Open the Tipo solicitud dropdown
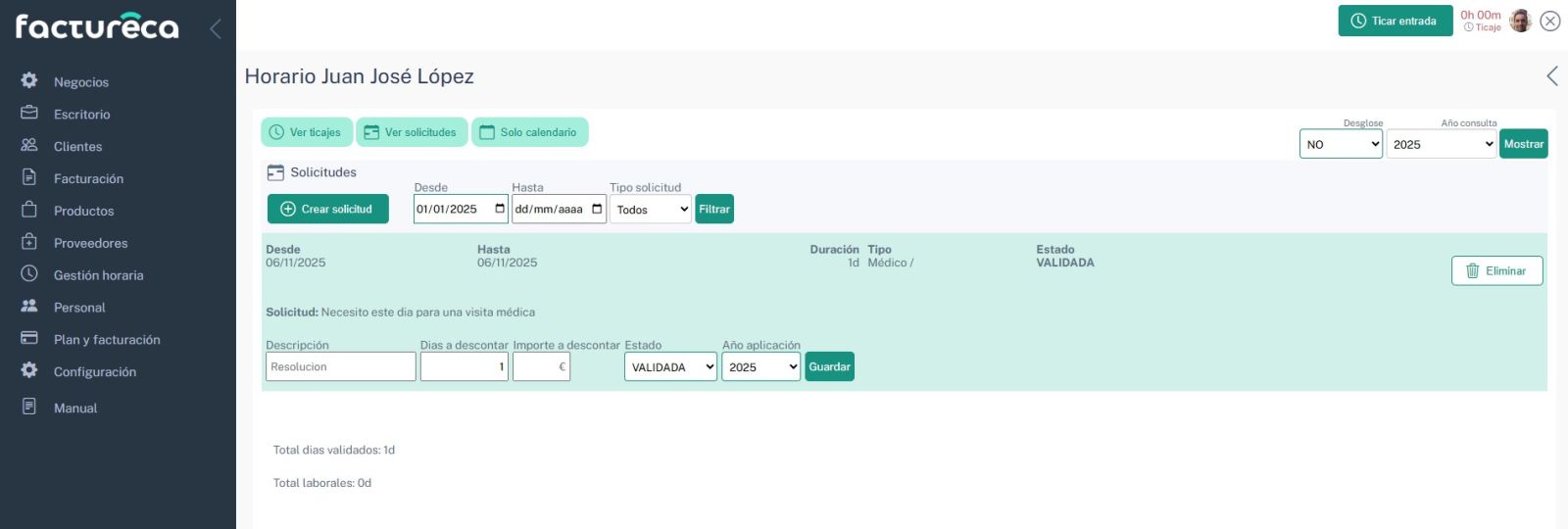The width and height of the screenshot is (1568, 529). pos(651,210)
